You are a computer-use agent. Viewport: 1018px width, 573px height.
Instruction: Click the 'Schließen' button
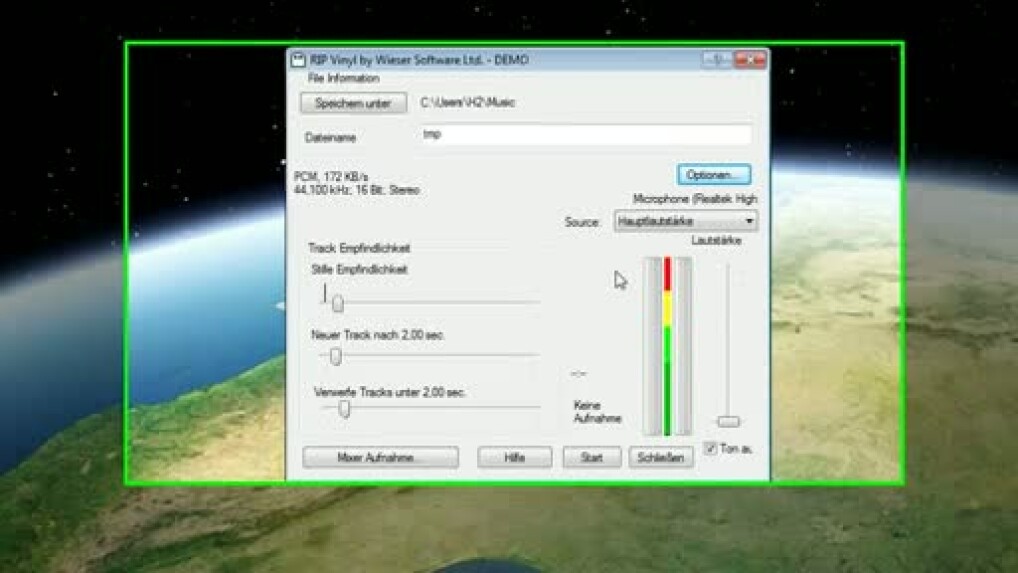[661, 457]
